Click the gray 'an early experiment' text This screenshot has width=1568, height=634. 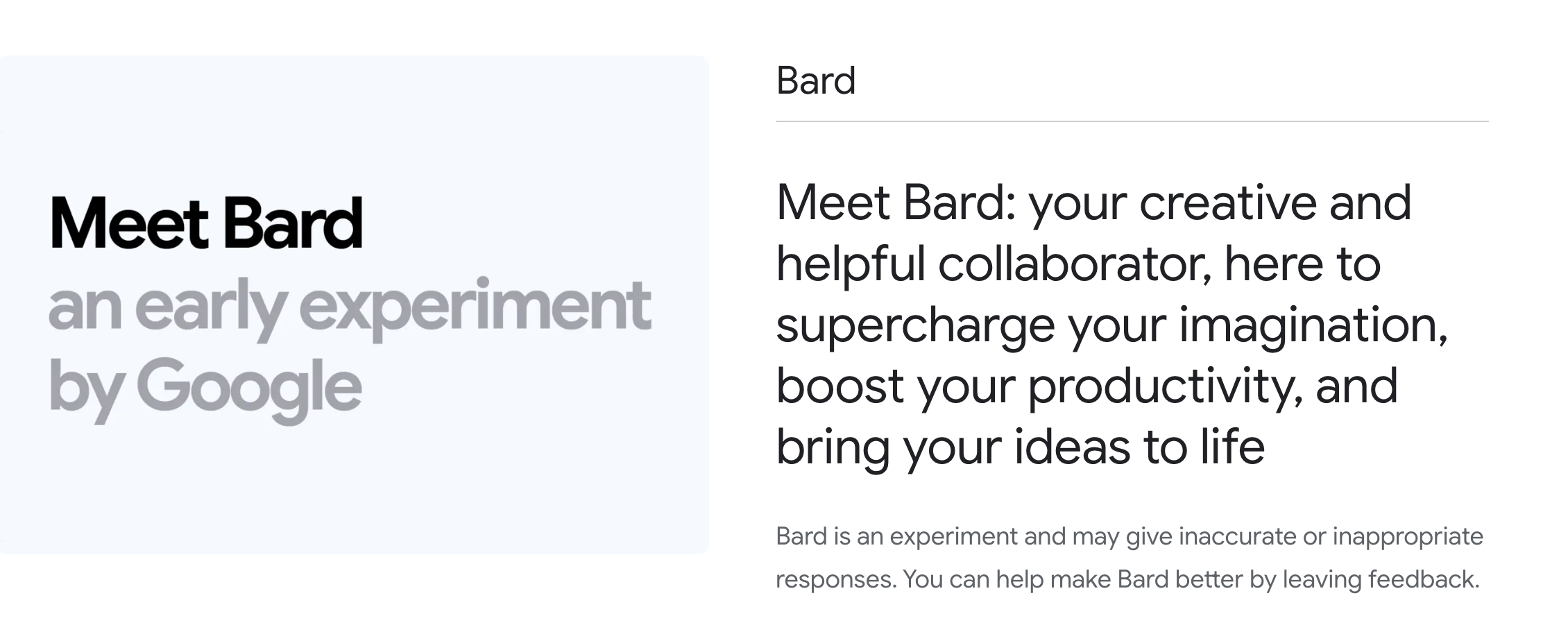coord(349,305)
